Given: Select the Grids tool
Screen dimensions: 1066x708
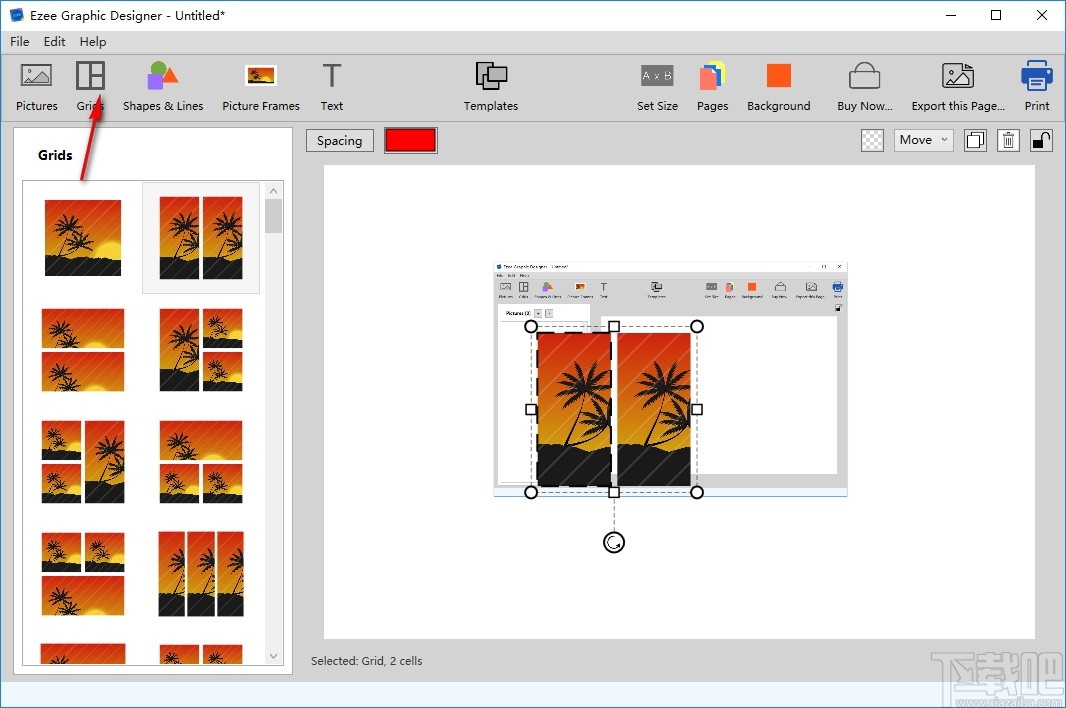Looking at the screenshot, I should pos(90,86).
